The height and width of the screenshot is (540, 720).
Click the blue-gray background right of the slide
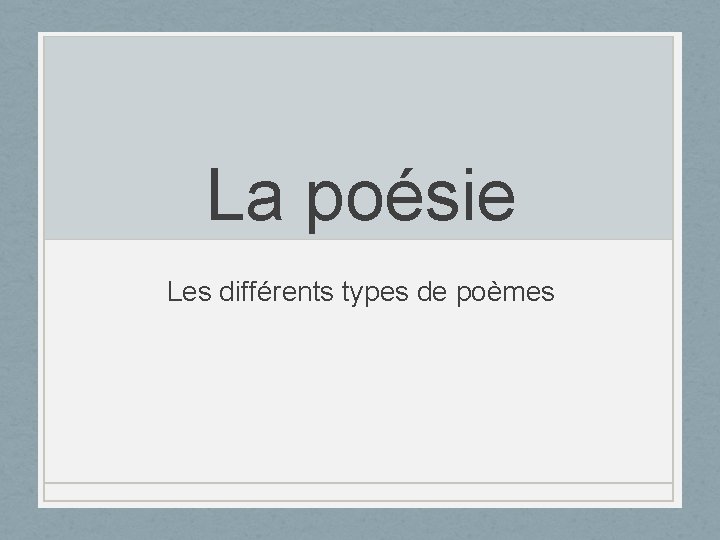(701, 270)
